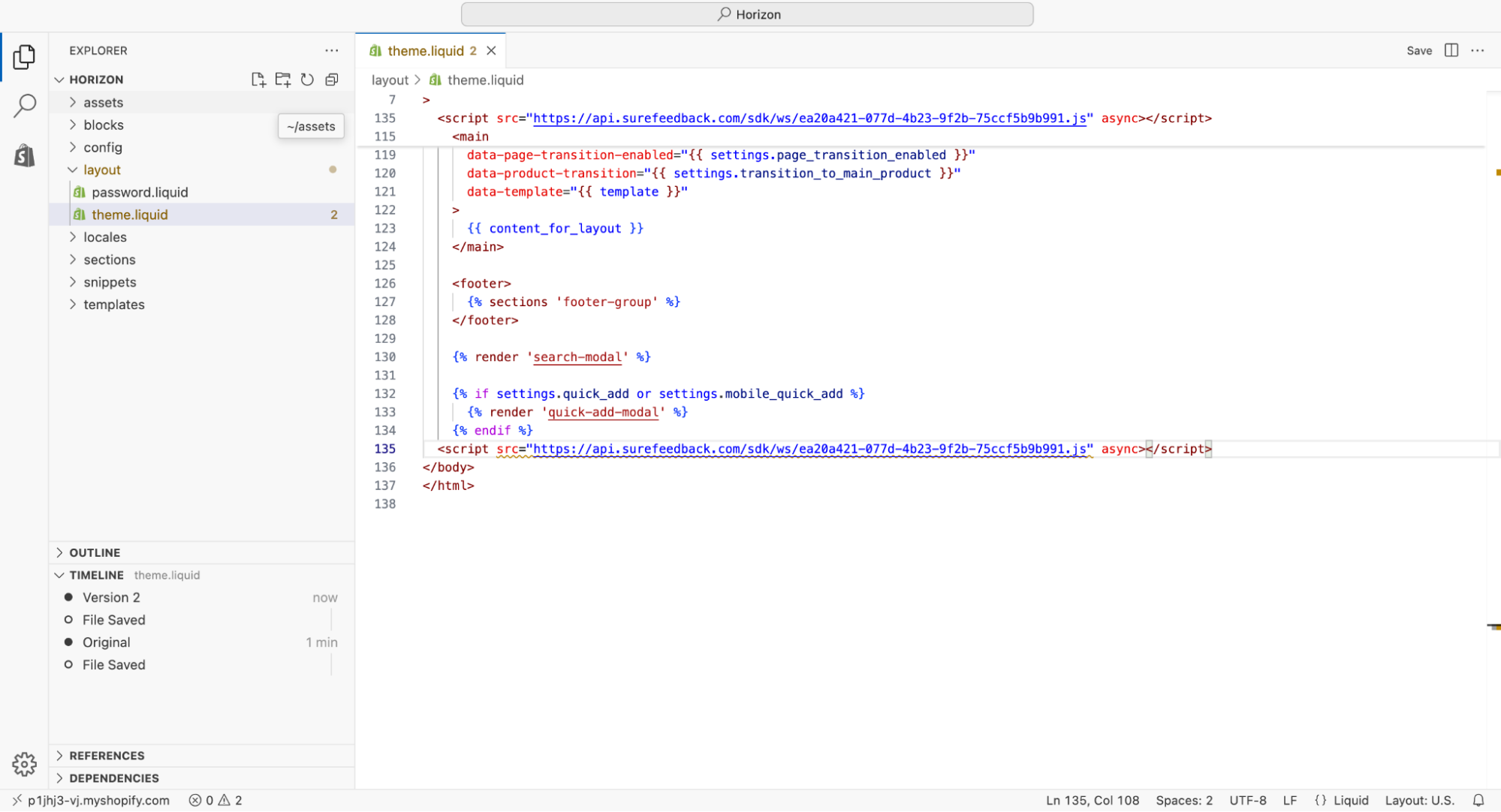Viewport: 1501px width, 812px height.
Task: Expand the assets folder
Action: coord(103,103)
